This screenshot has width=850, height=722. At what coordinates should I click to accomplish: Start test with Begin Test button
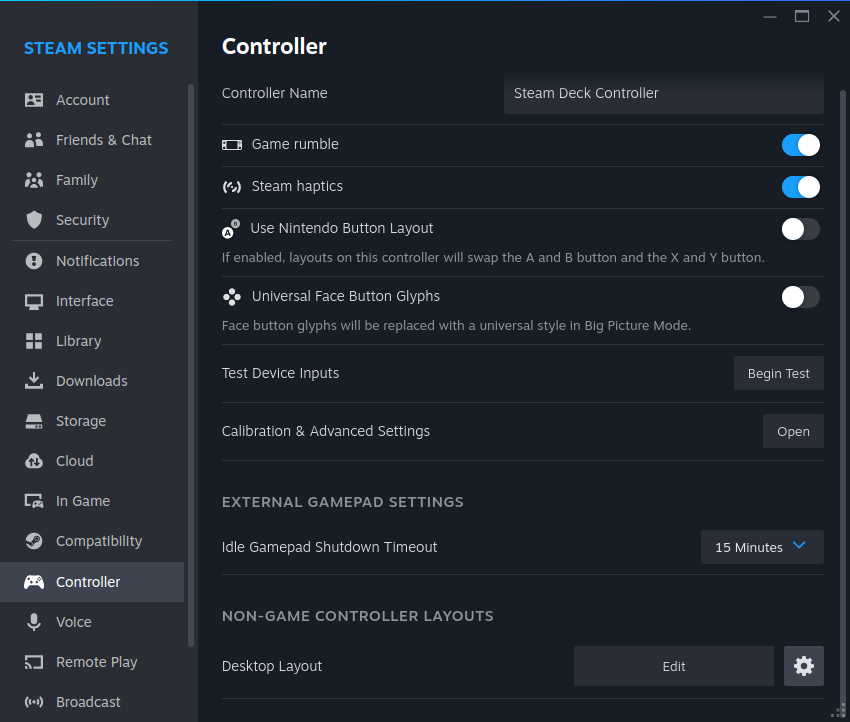click(778, 373)
